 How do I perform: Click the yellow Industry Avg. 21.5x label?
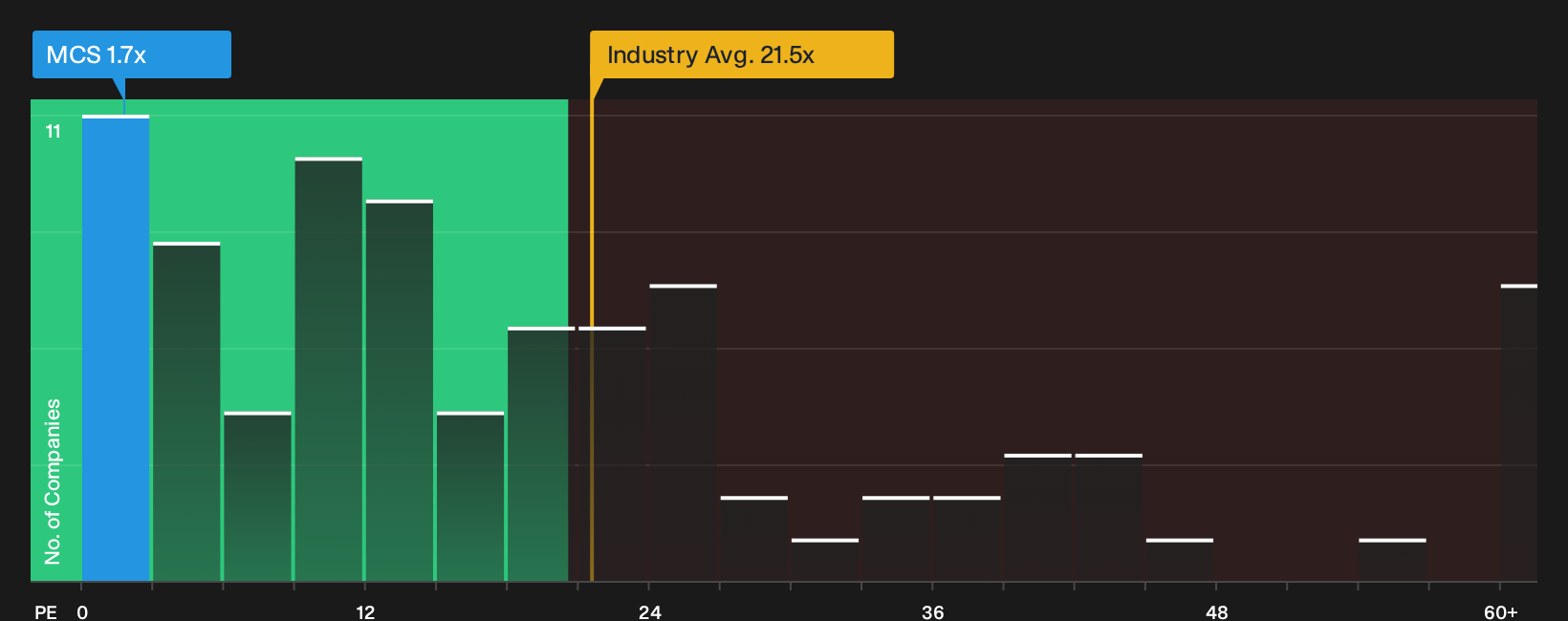[742, 54]
